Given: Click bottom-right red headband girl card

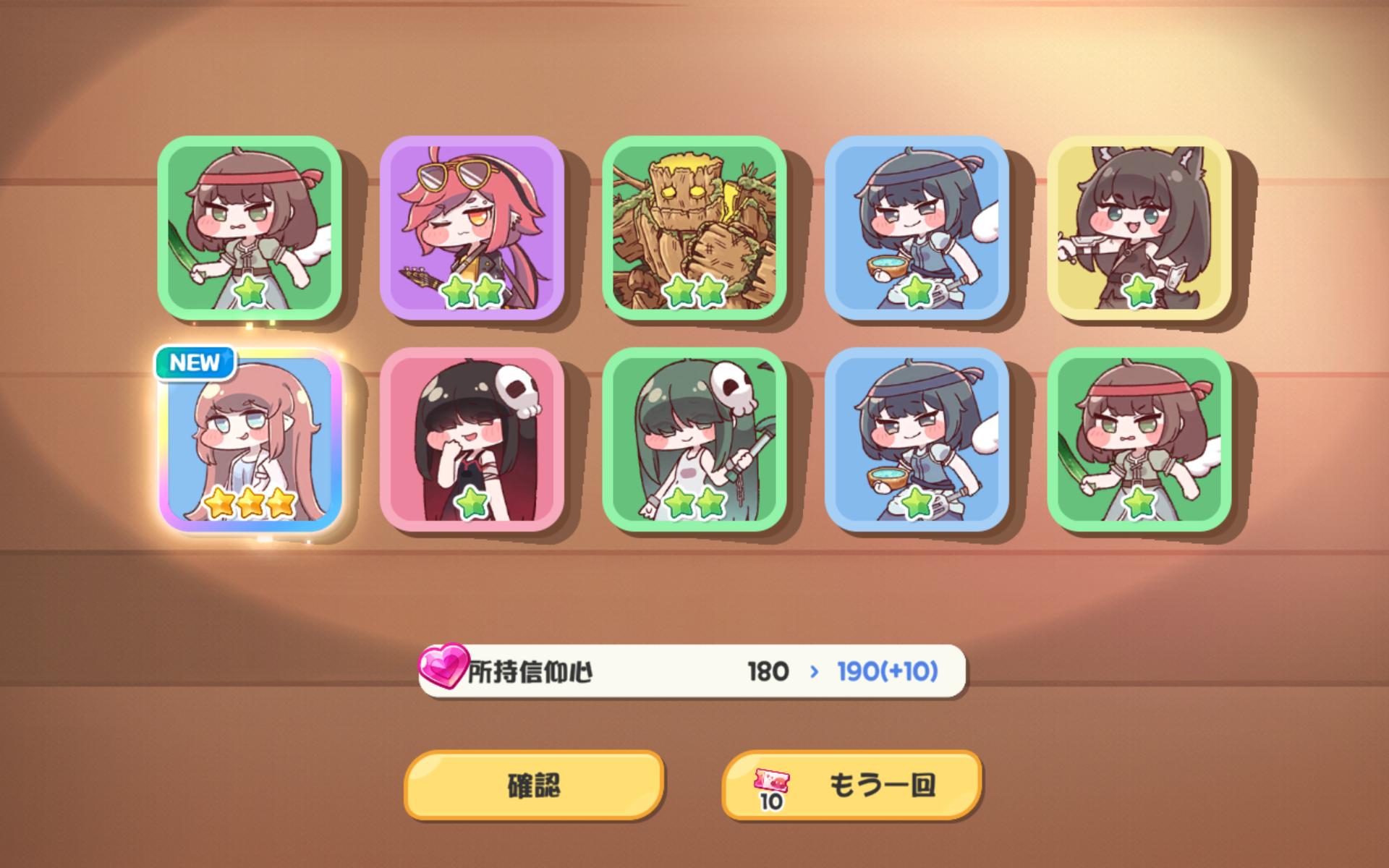Looking at the screenshot, I should click(x=1139, y=439).
